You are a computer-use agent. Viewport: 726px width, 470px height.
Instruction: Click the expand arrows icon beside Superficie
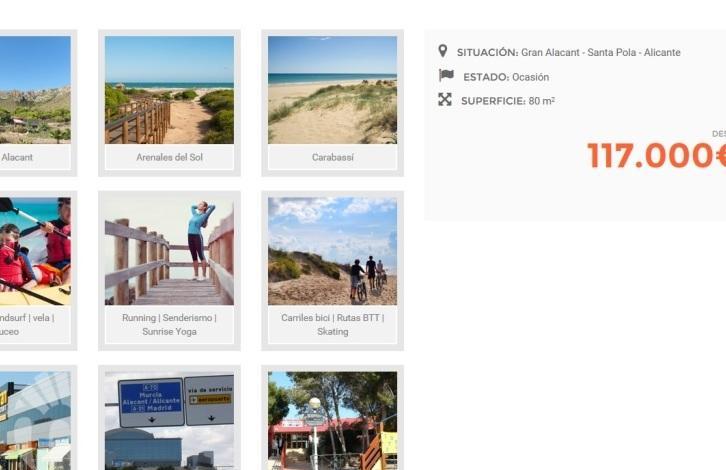[x=445, y=100]
